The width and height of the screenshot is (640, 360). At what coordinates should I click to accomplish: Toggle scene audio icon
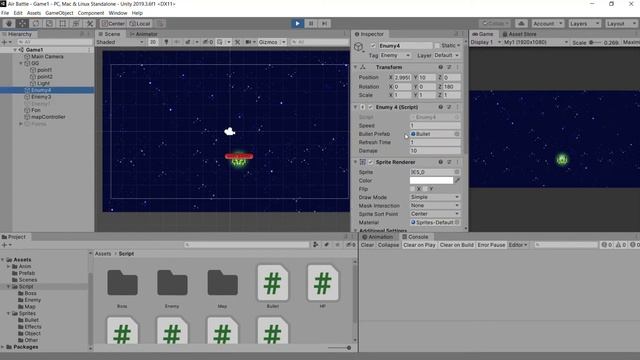point(177,42)
